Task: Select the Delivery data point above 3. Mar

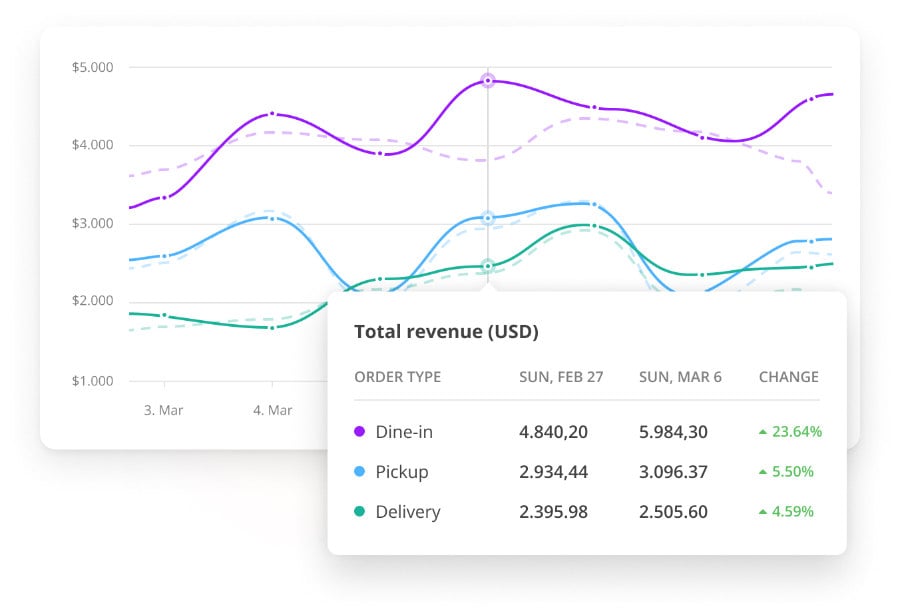Action: pyautogui.click(x=165, y=315)
